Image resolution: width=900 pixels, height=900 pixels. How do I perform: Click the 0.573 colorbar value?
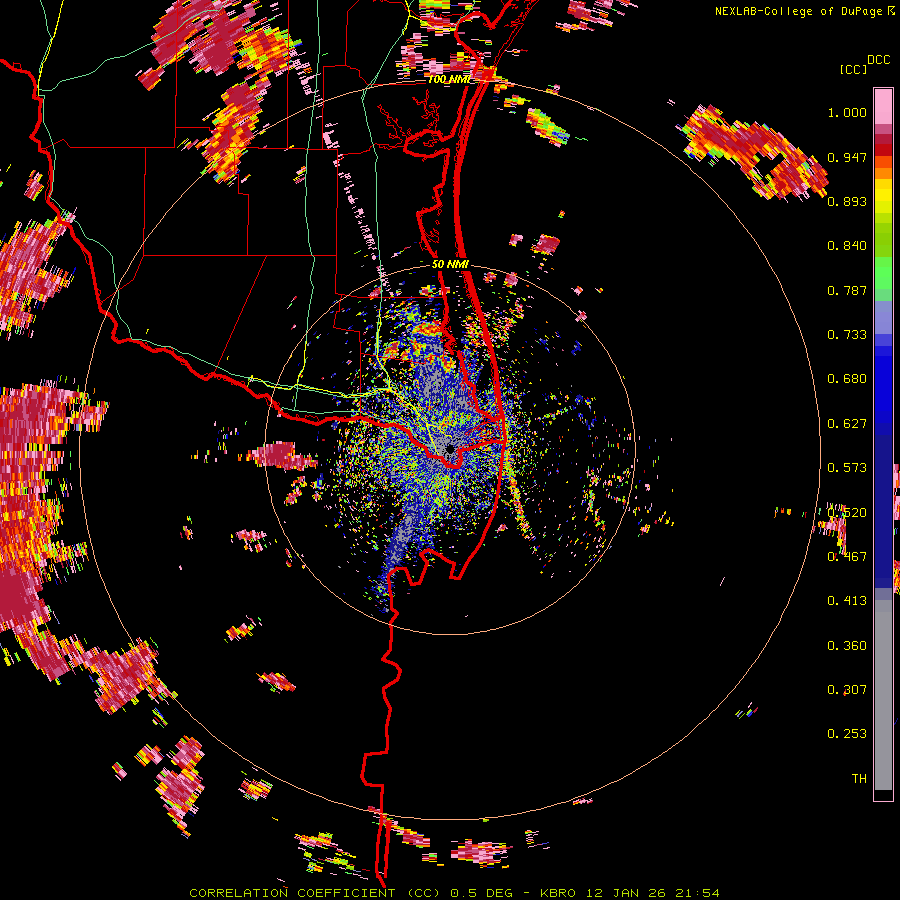click(847, 468)
